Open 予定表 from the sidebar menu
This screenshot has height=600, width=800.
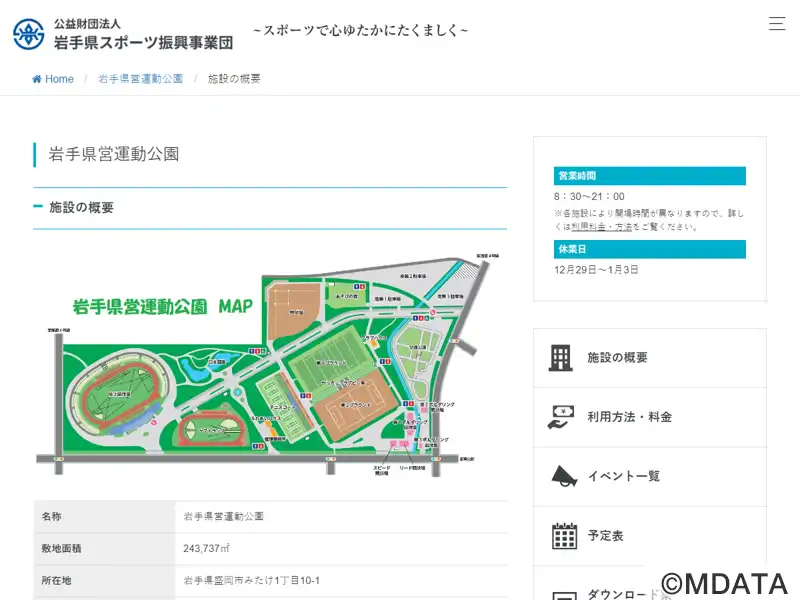pos(605,536)
